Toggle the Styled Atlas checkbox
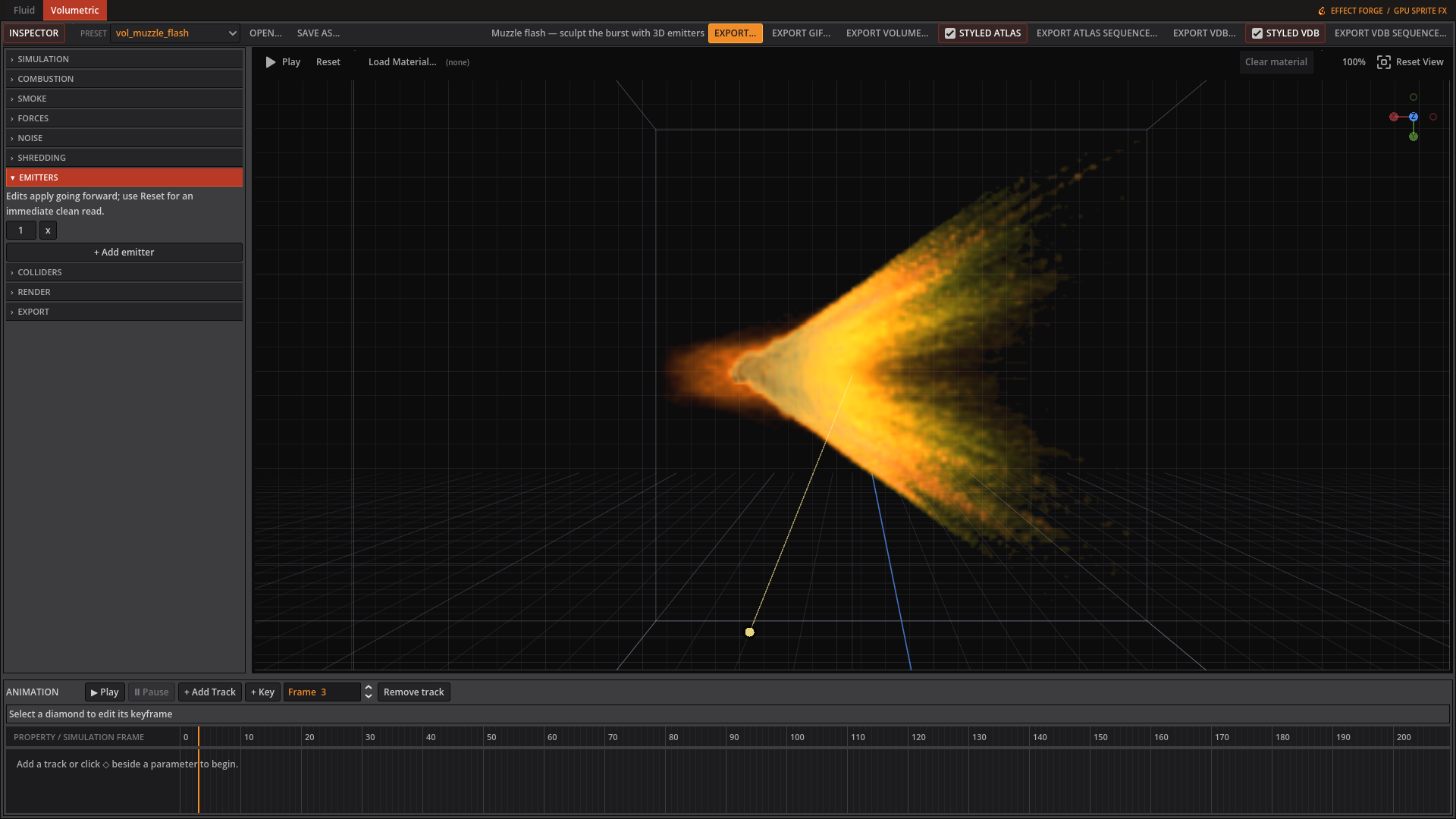Image resolution: width=1456 pixels, height=819 pixels. tap(950, 33)
